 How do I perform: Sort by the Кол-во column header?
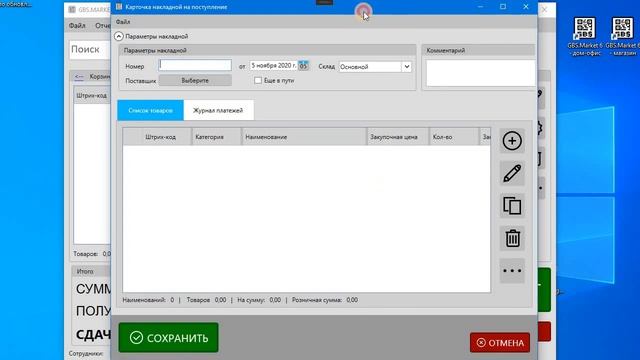tap(453, 137)
